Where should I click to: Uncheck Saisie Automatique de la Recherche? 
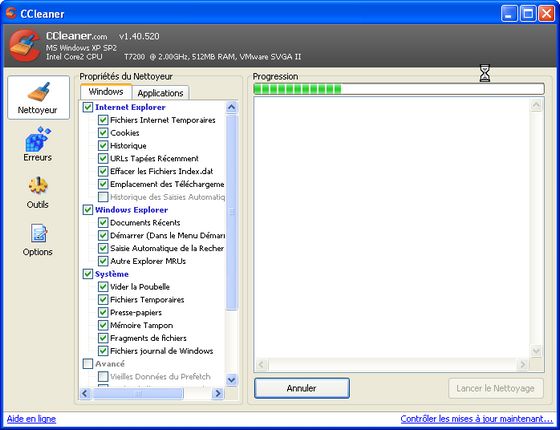pyautogui.click(x=103, y=249)
